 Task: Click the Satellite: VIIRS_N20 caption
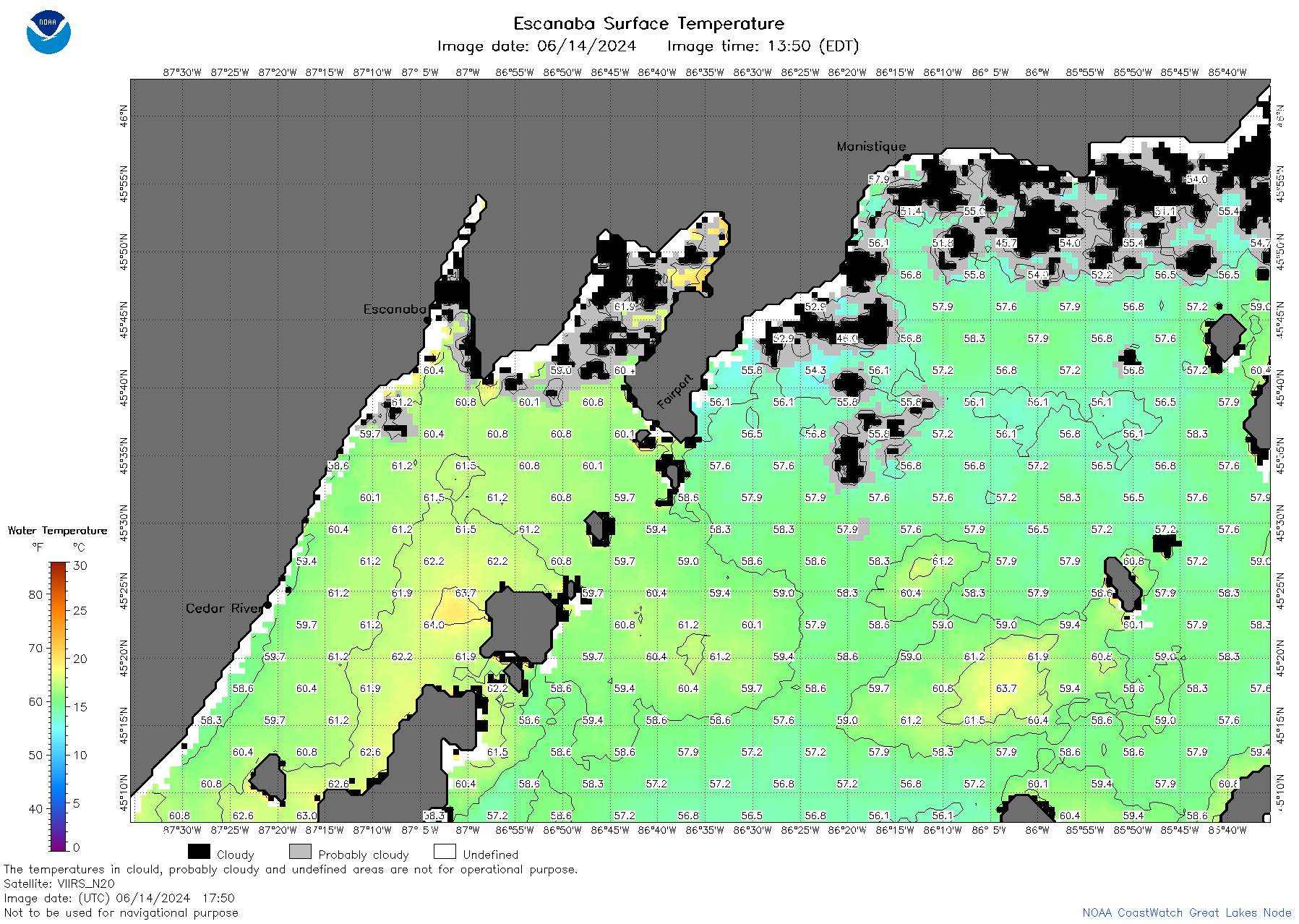pyautogui.click(x=59, y=884)
